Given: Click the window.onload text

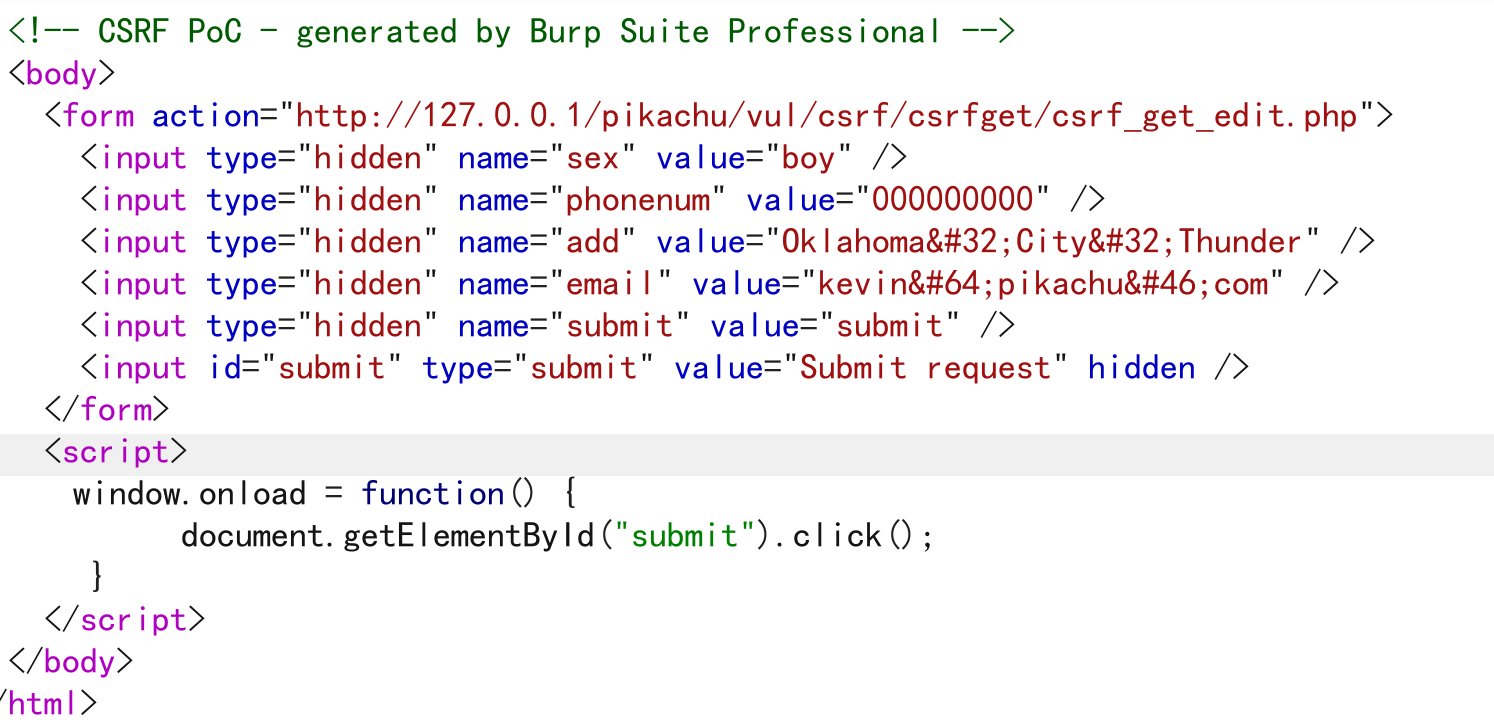Looking at the screenshot, I should pos(189,494).
